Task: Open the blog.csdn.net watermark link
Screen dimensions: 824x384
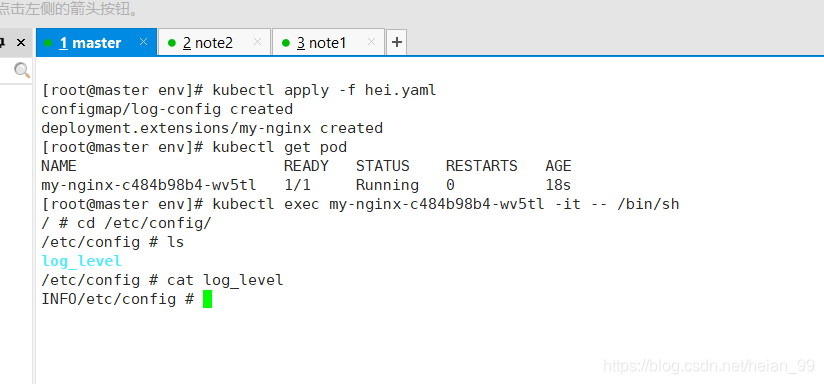Action: pyautogui.click(x=709, y=366)
